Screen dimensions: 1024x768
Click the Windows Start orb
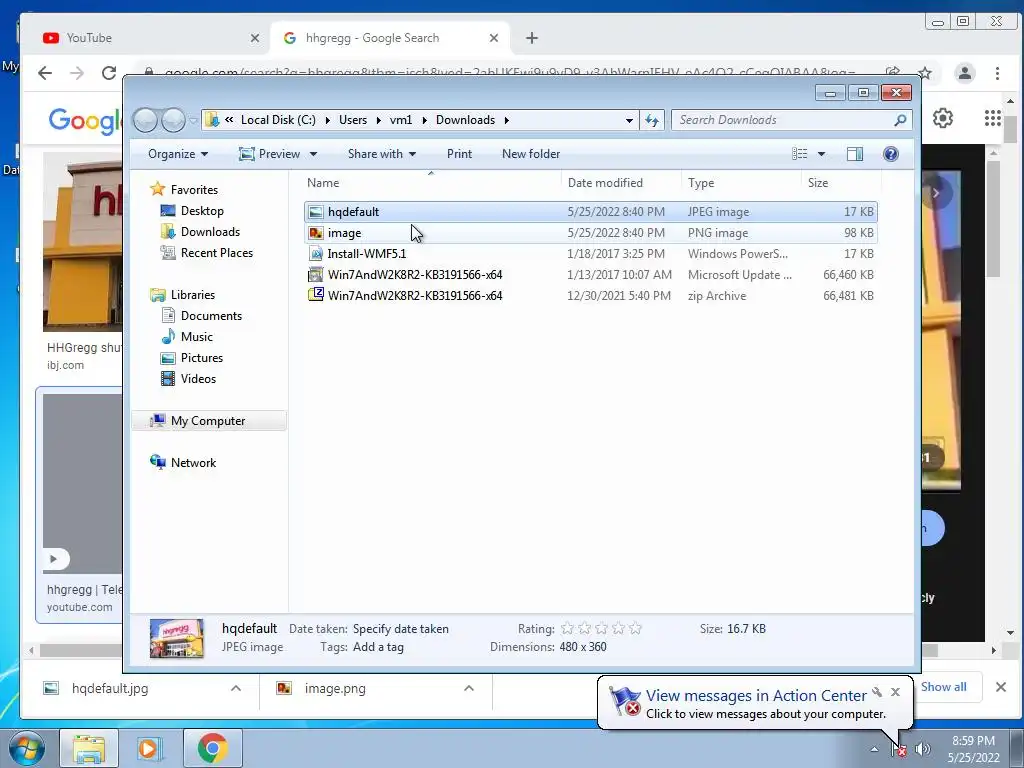pyautogui.click(x=27, y=749)
